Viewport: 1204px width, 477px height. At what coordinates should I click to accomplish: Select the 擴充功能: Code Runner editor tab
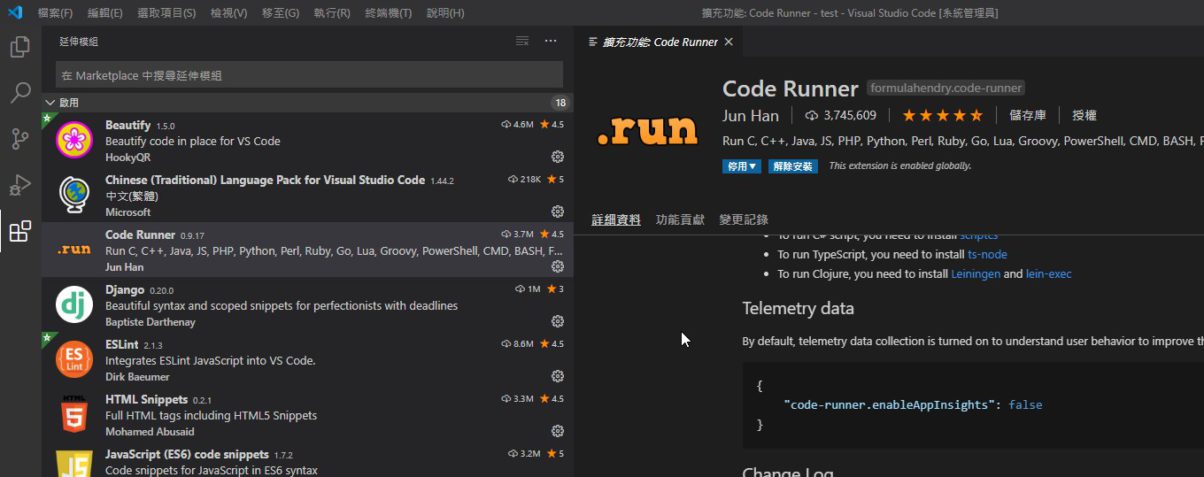coord(659,42)
